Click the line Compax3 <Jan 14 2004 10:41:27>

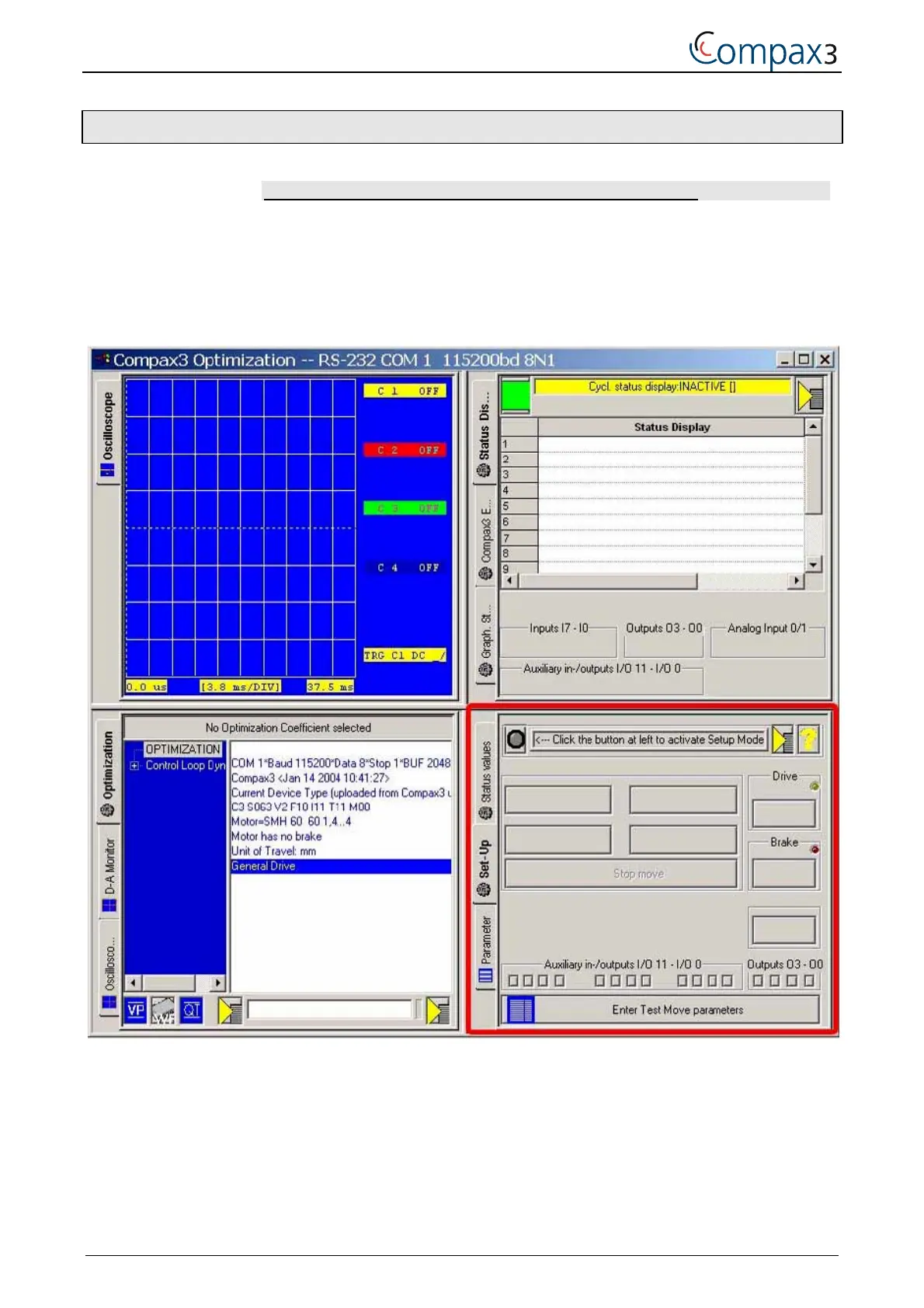311,777
